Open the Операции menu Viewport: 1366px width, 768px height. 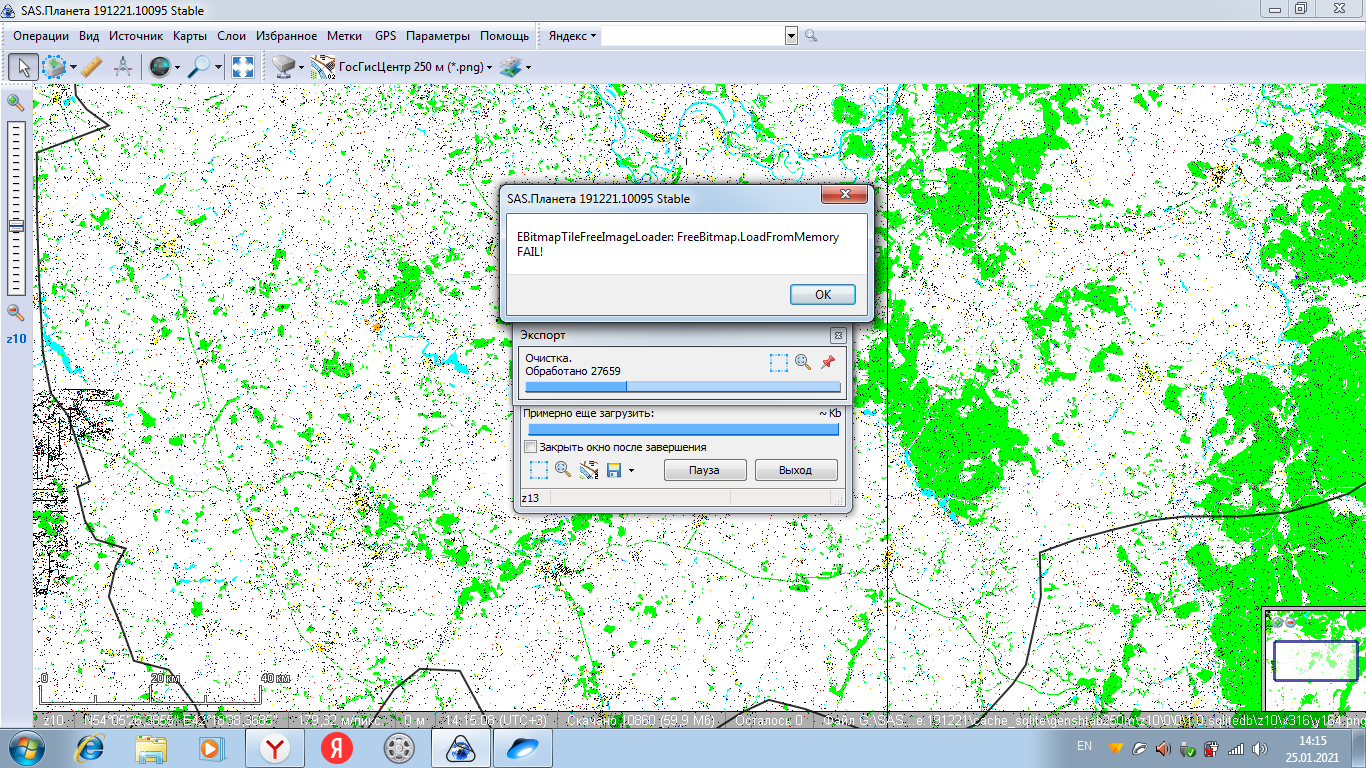(41, 36)
